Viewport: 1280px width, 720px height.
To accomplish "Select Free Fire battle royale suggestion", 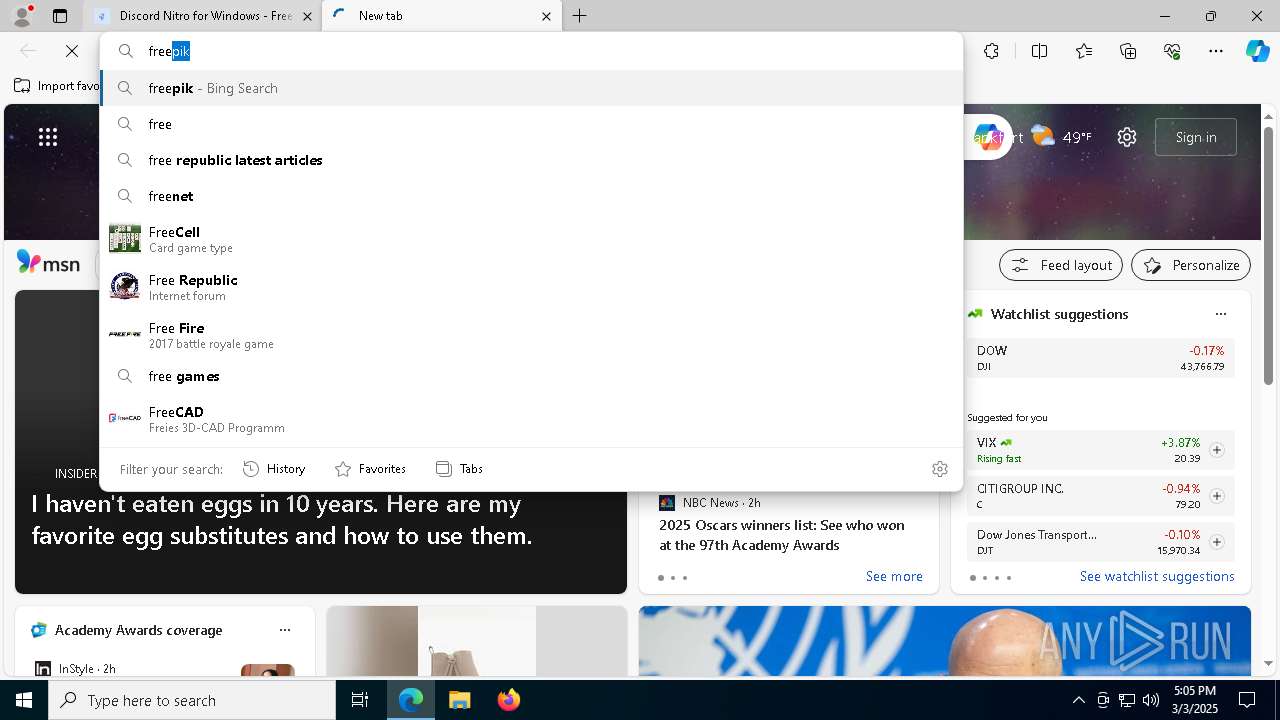I will (531, 335).
